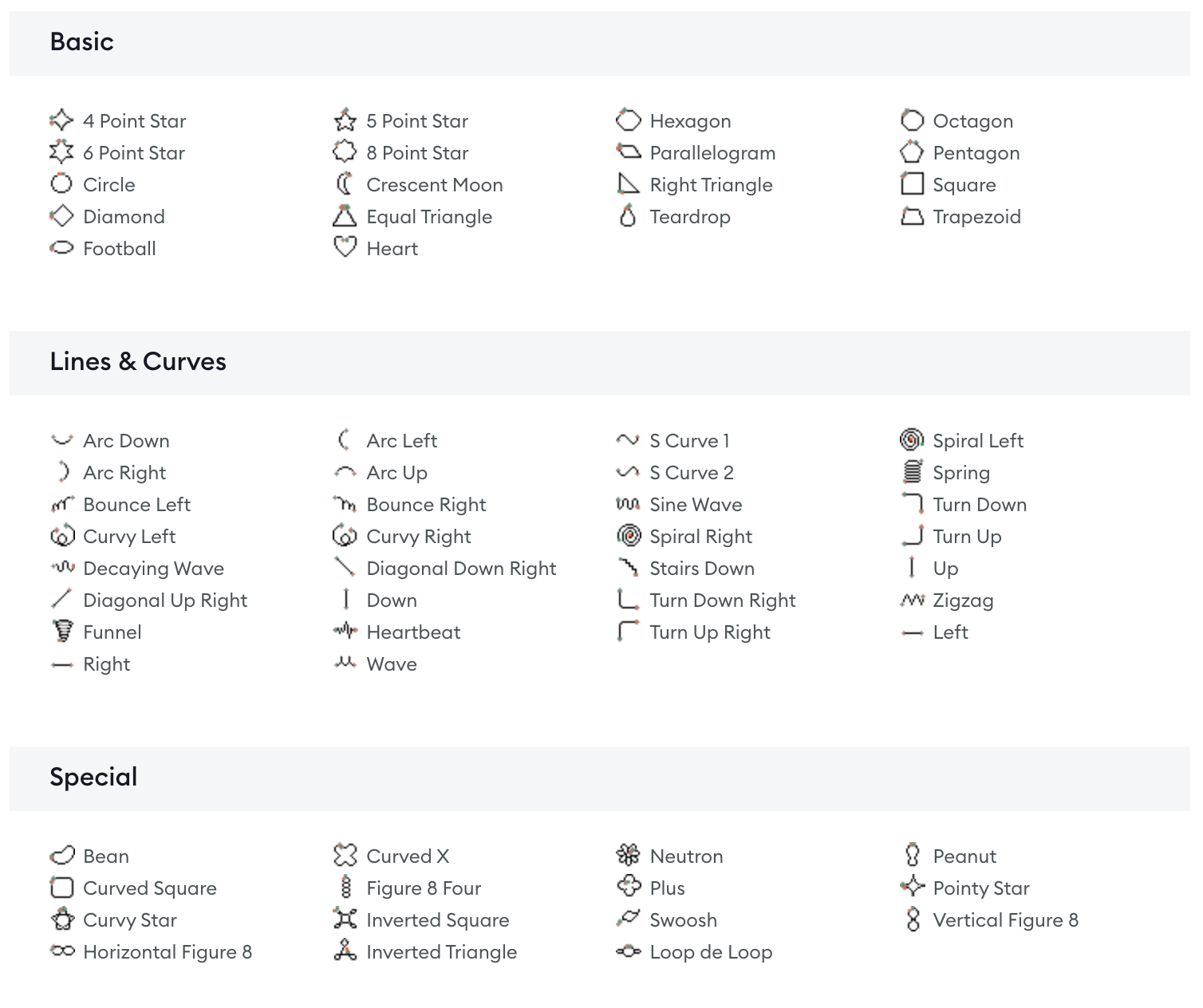The width and height of the screenshot is (1203, 1008).
Task: Select the Curvy Left path icon
Action: click(61, 536)
